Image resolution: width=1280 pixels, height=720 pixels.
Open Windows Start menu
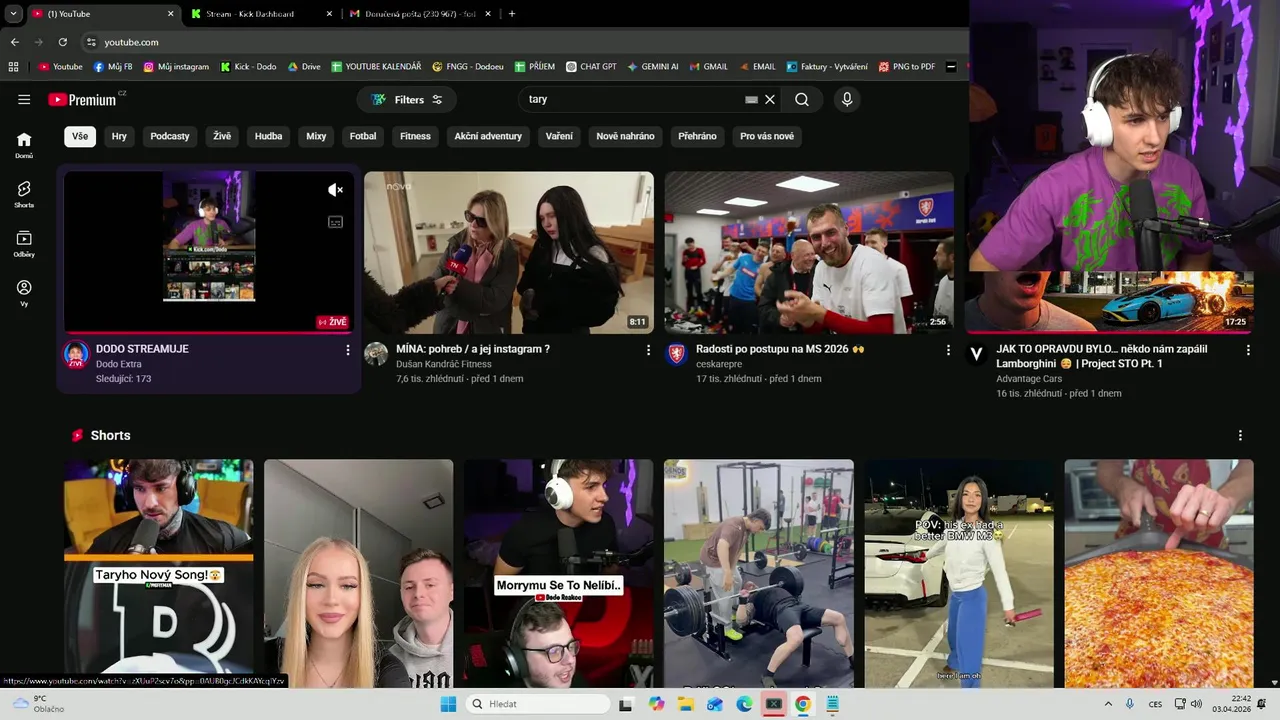tap(448, 704)
